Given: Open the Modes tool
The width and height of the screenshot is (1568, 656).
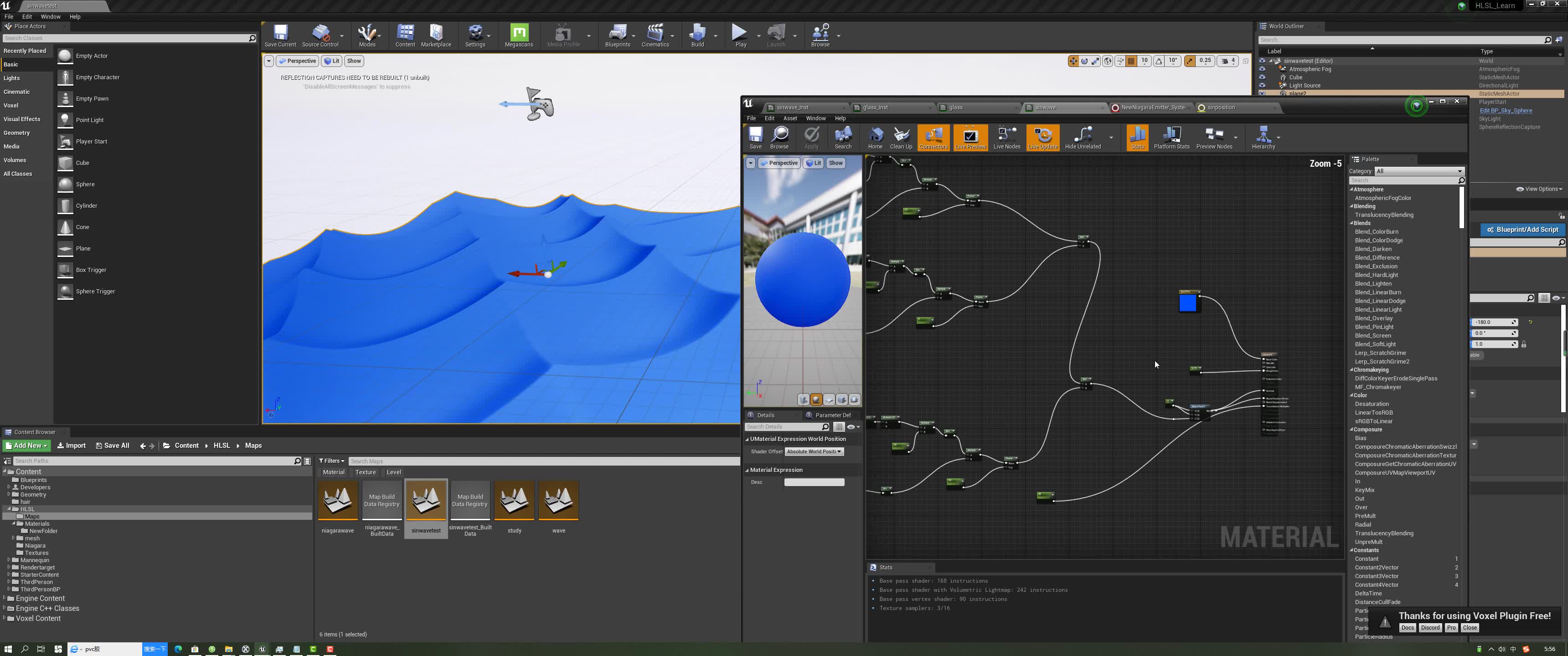Looking at the screenshot, I should coord(367,35).
